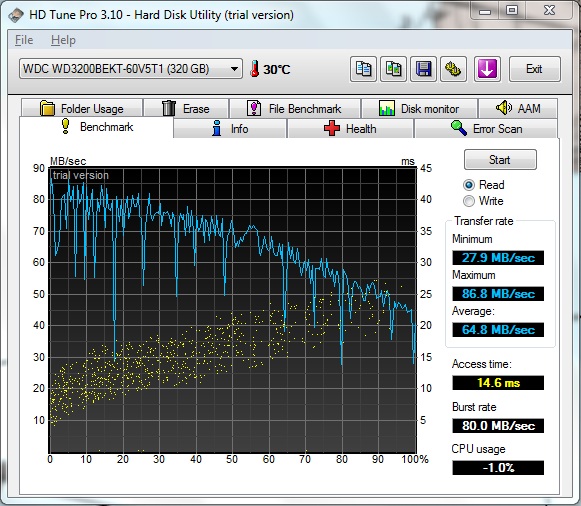Open the options gear icon
Image resolution: width=581 pixels, height=506 pixels.
[453, 69]
